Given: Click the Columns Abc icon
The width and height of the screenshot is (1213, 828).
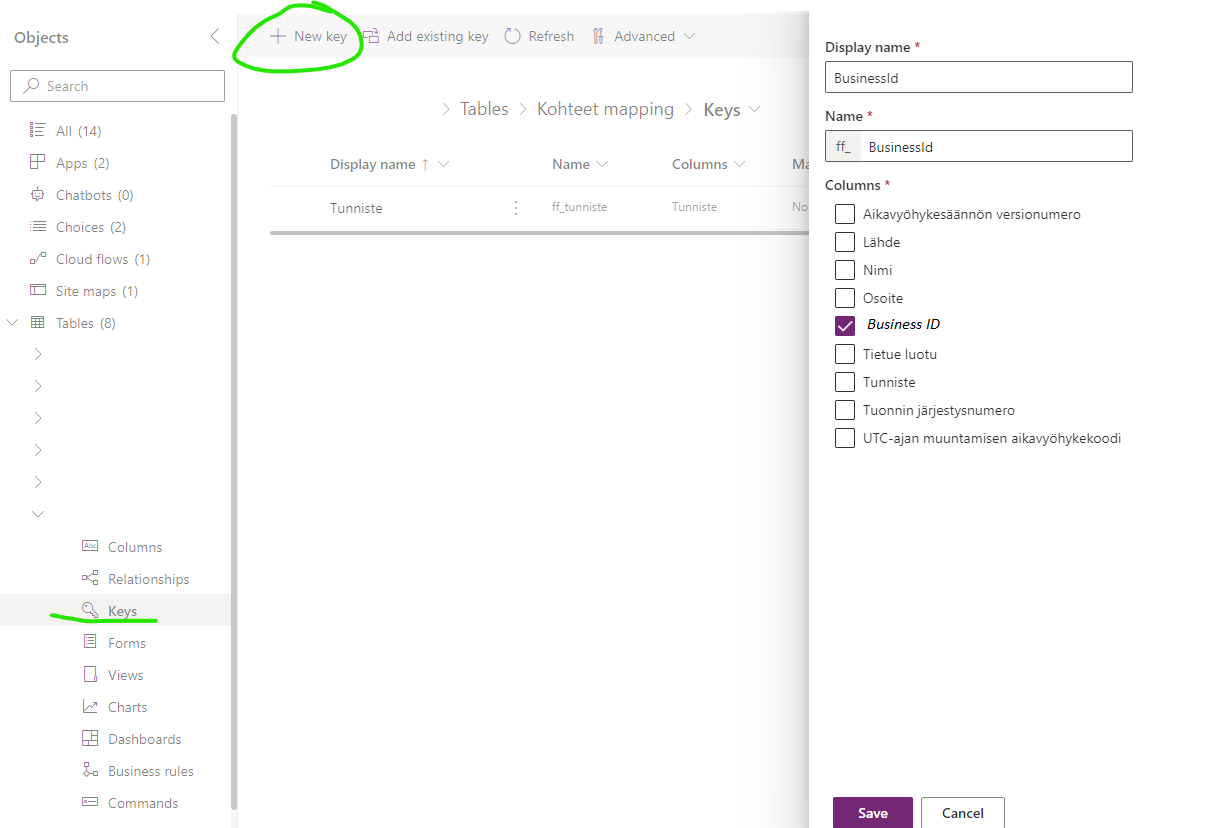Looking at the screenshot, I should point(90,546).
